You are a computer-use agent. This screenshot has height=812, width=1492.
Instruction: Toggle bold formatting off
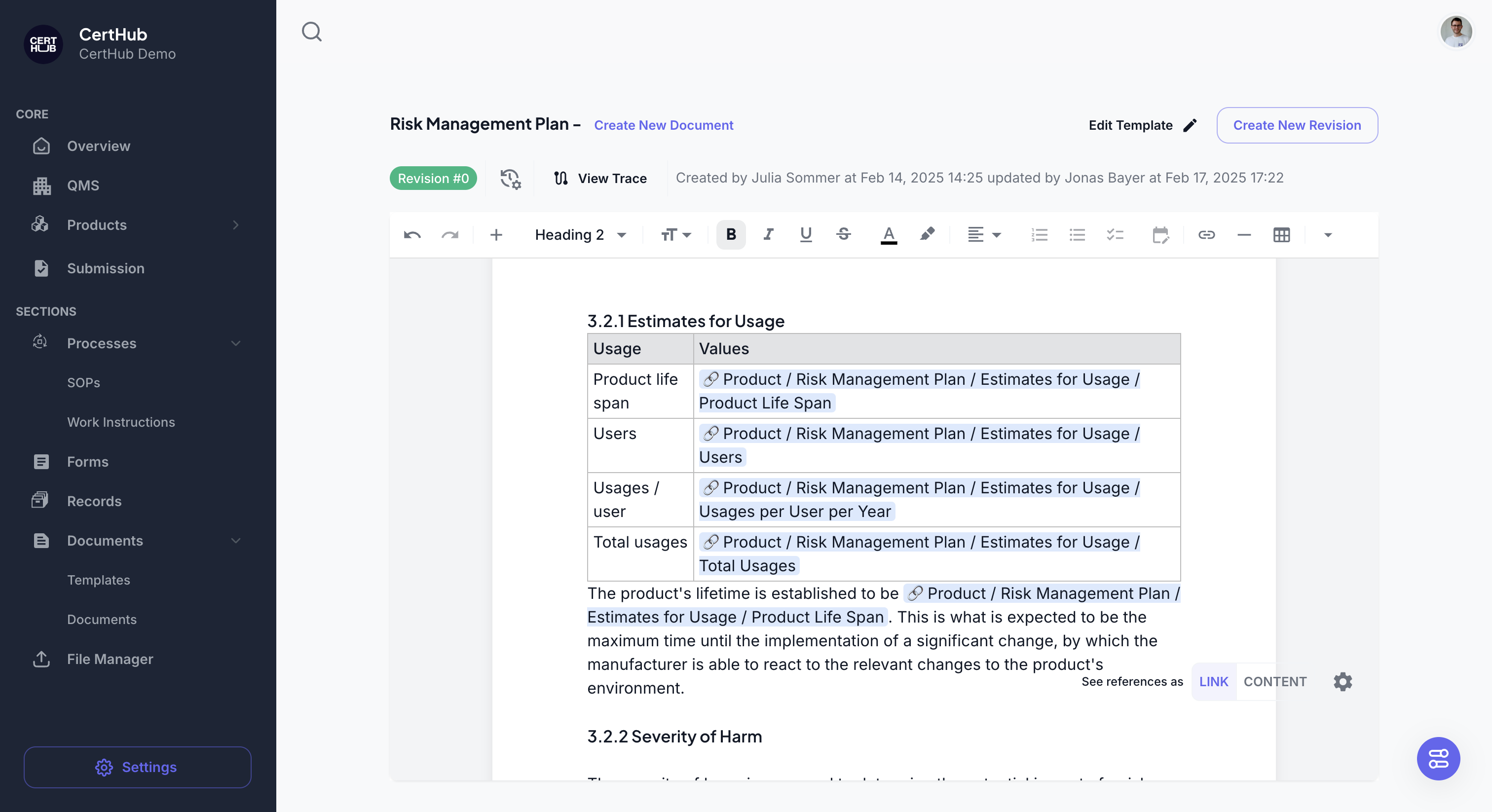click(731, 234)
